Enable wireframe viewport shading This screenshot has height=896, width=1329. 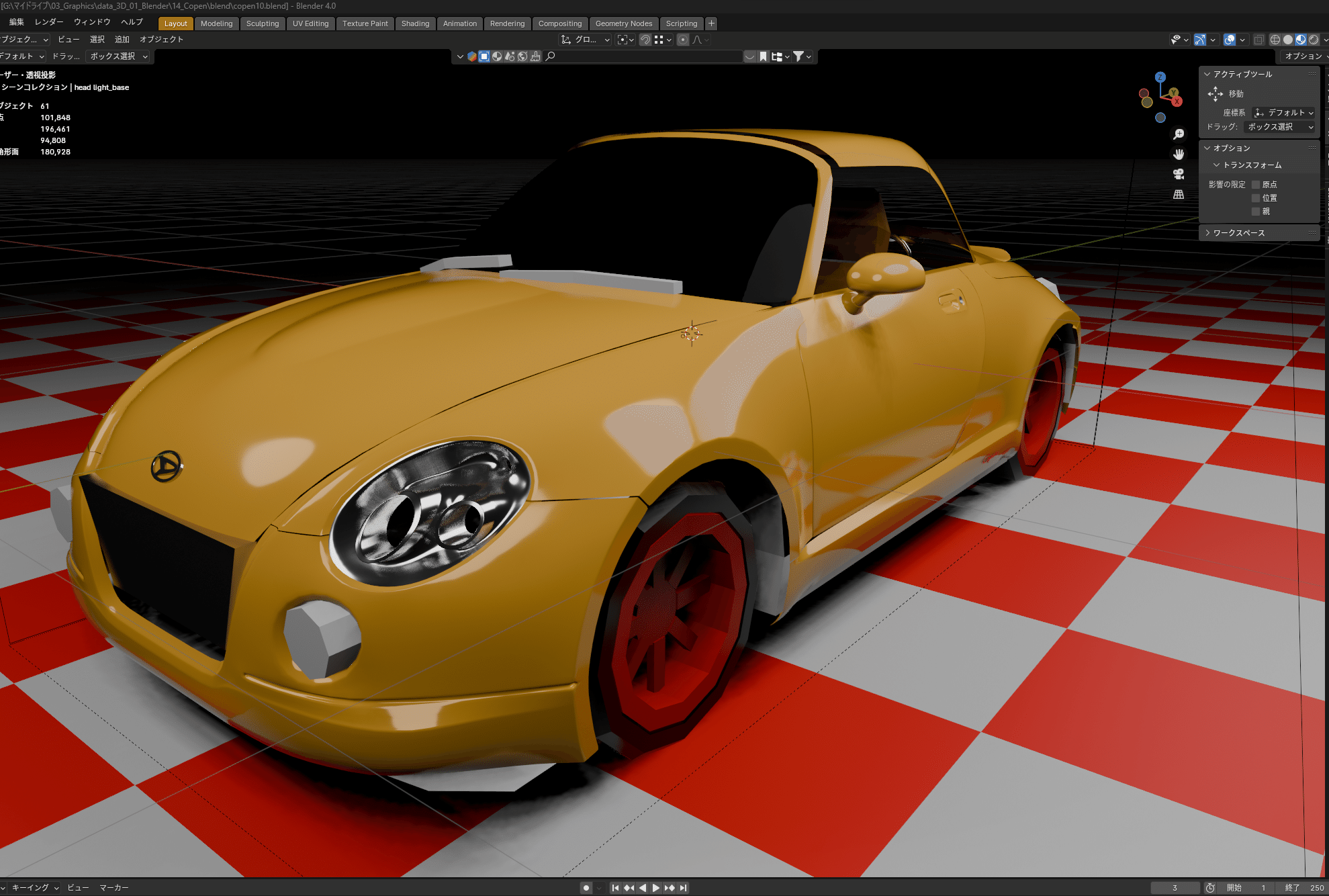pyautogui.click(x=1275, y=40)
